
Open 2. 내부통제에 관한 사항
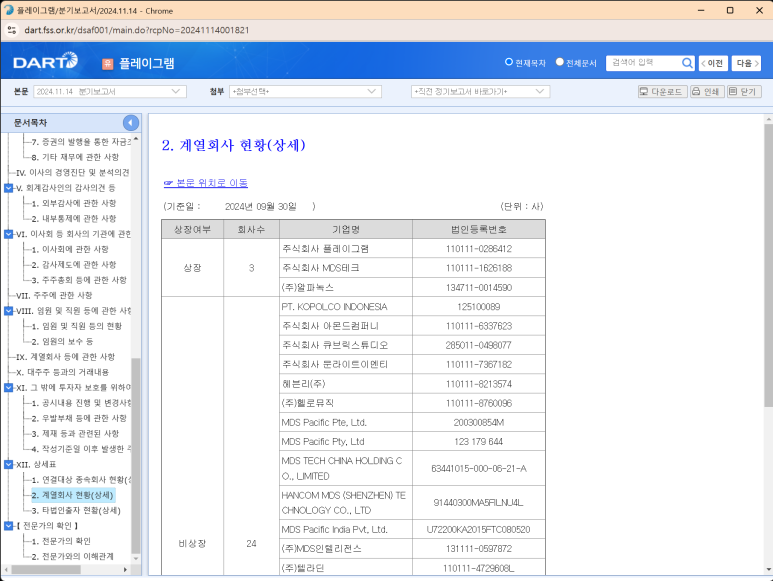click(73, 218)
